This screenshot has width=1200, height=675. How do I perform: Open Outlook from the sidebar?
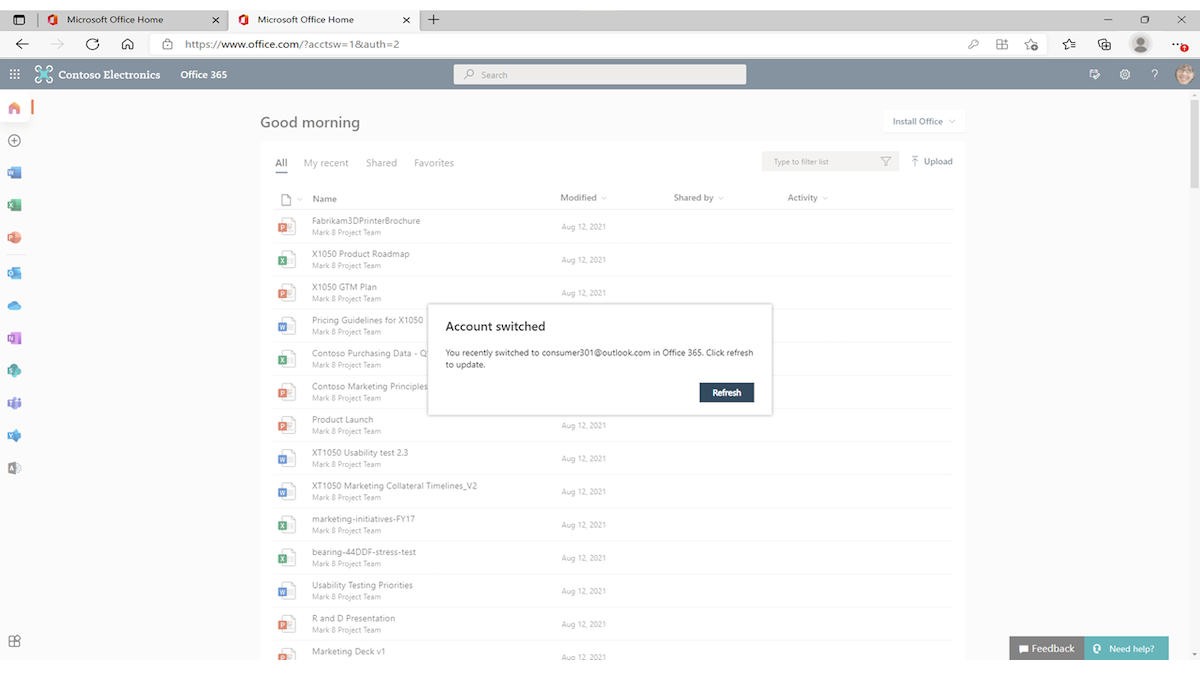(14, 272)
